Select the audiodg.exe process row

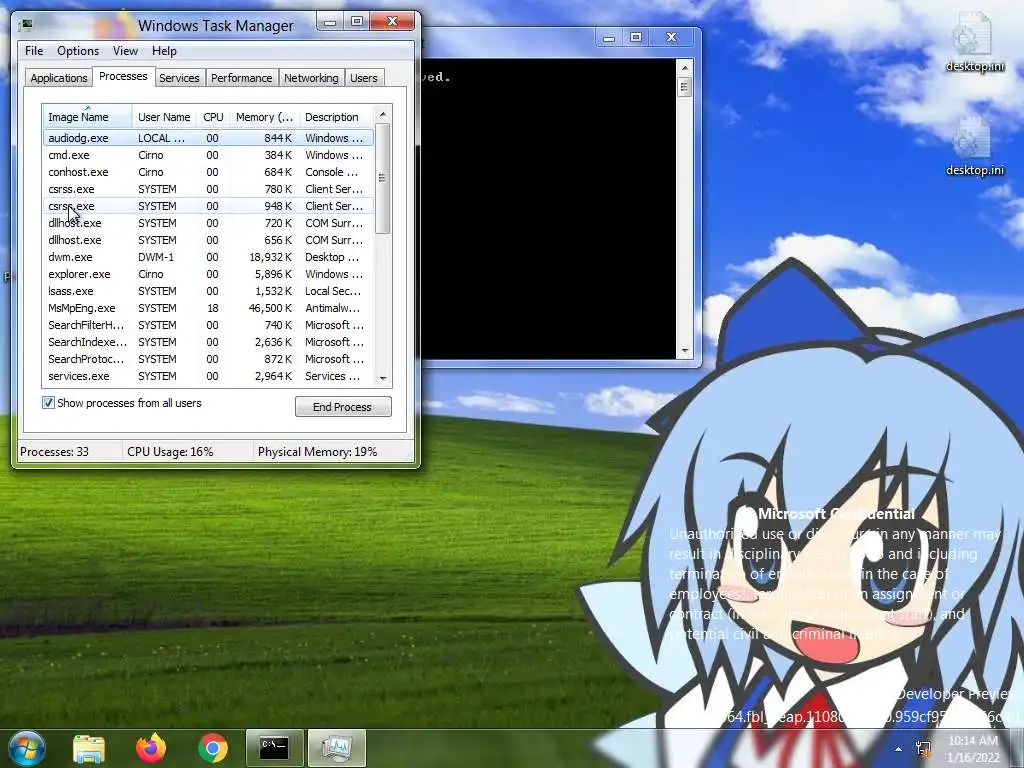click(208, 138)
